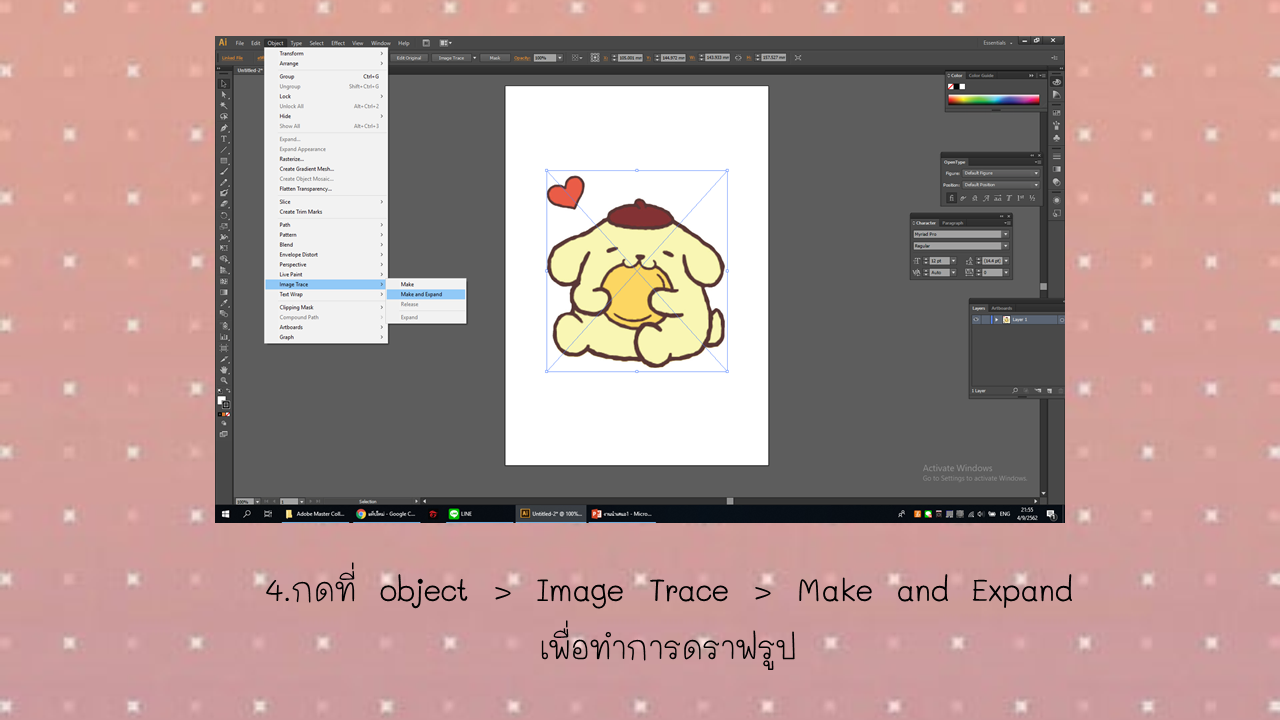
Task: Open the Position dropdown in OpenType
Action: [1002, 184]
